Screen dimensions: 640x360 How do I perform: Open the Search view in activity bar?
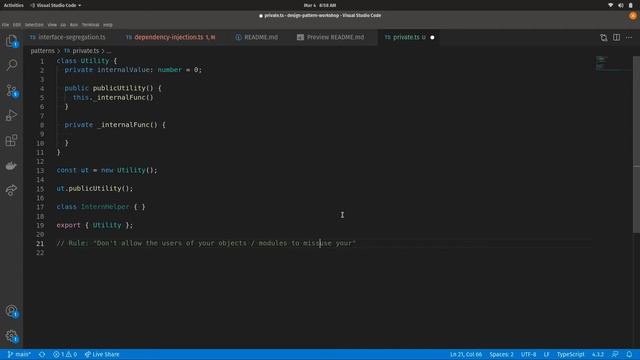[x=11, y=65]
